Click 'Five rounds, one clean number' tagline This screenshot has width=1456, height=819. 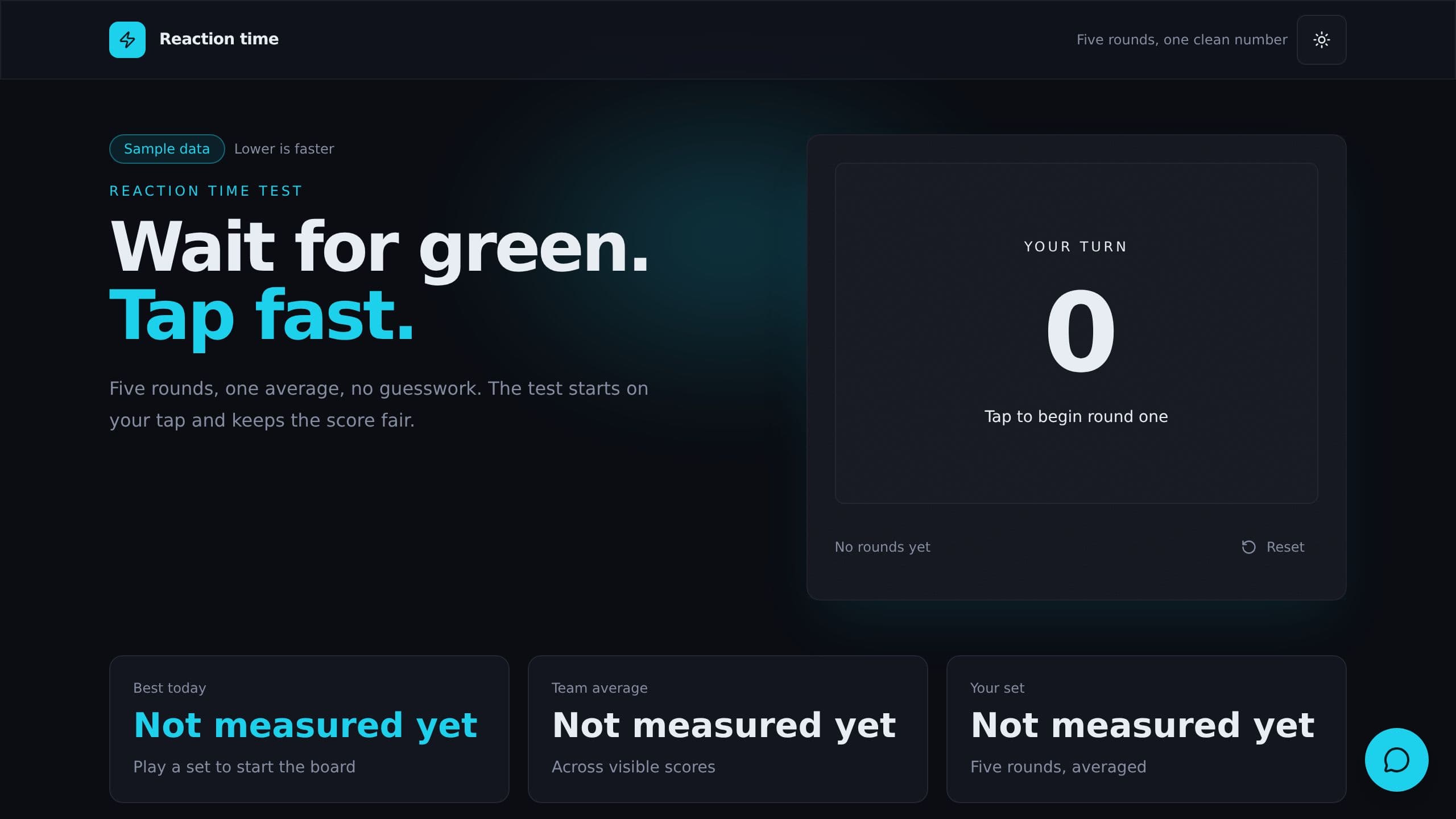coord(1182,39)
